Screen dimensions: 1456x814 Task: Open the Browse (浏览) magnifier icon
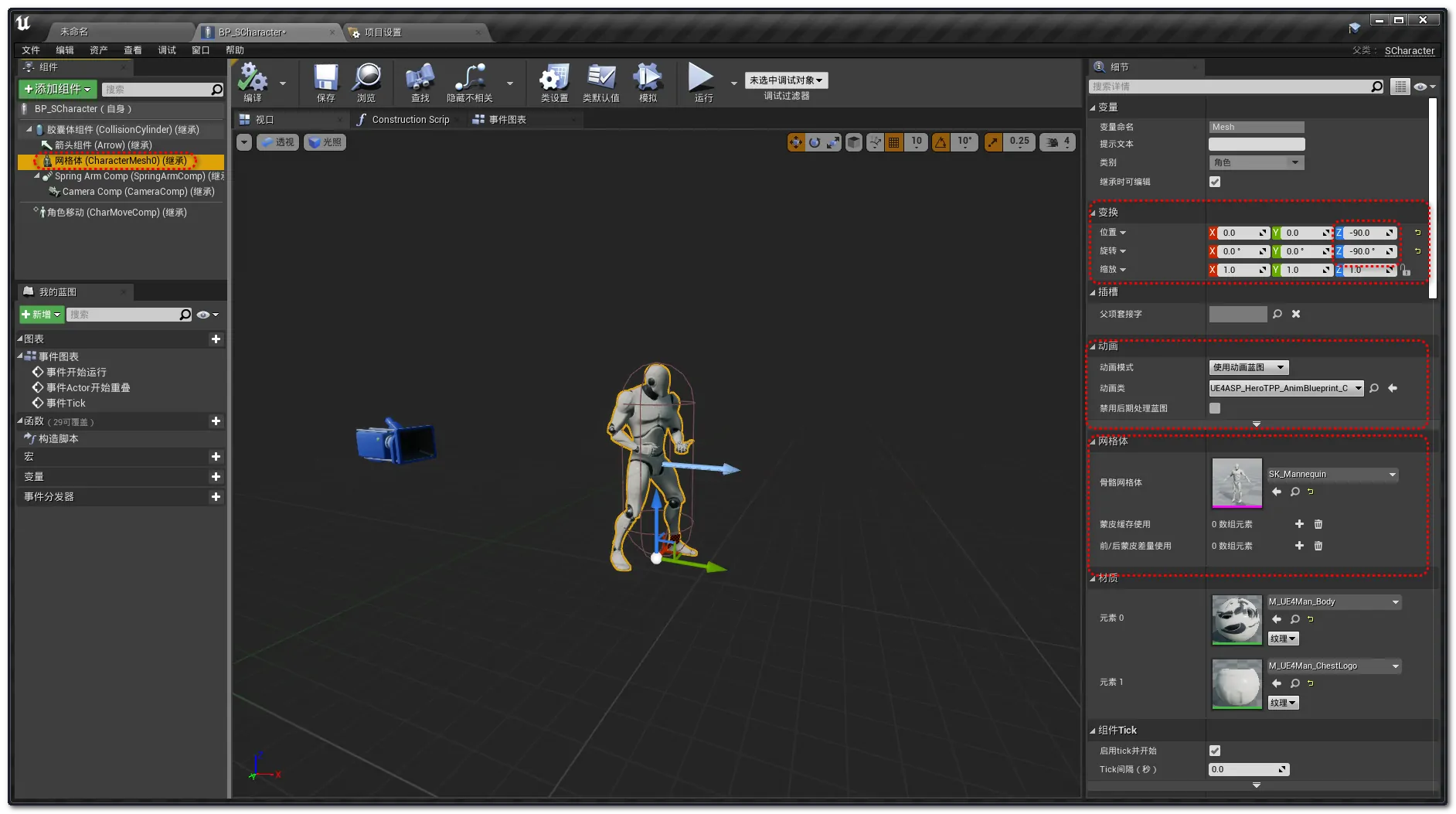pyautogui.click(x=366, y=81)
